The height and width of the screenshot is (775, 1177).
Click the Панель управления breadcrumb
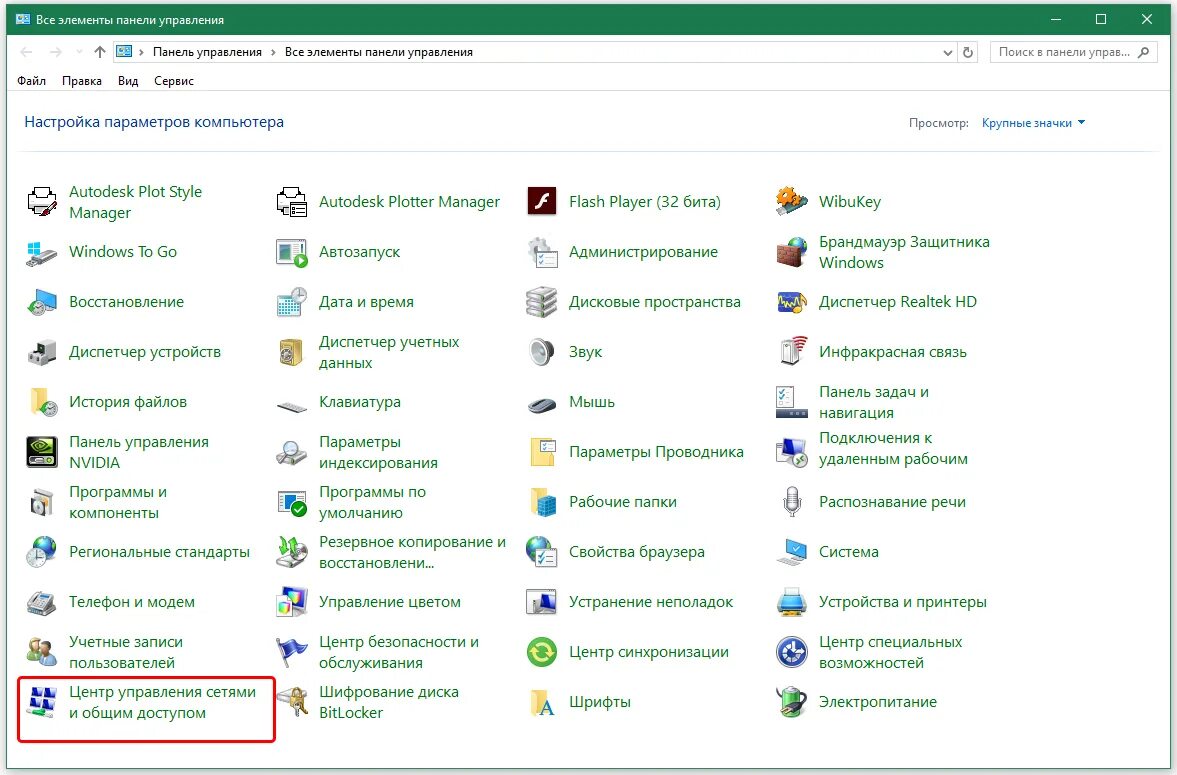207,53
